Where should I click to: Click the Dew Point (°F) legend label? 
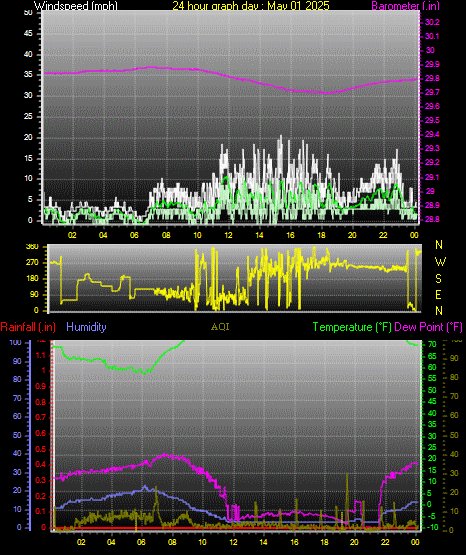[428, 327]
